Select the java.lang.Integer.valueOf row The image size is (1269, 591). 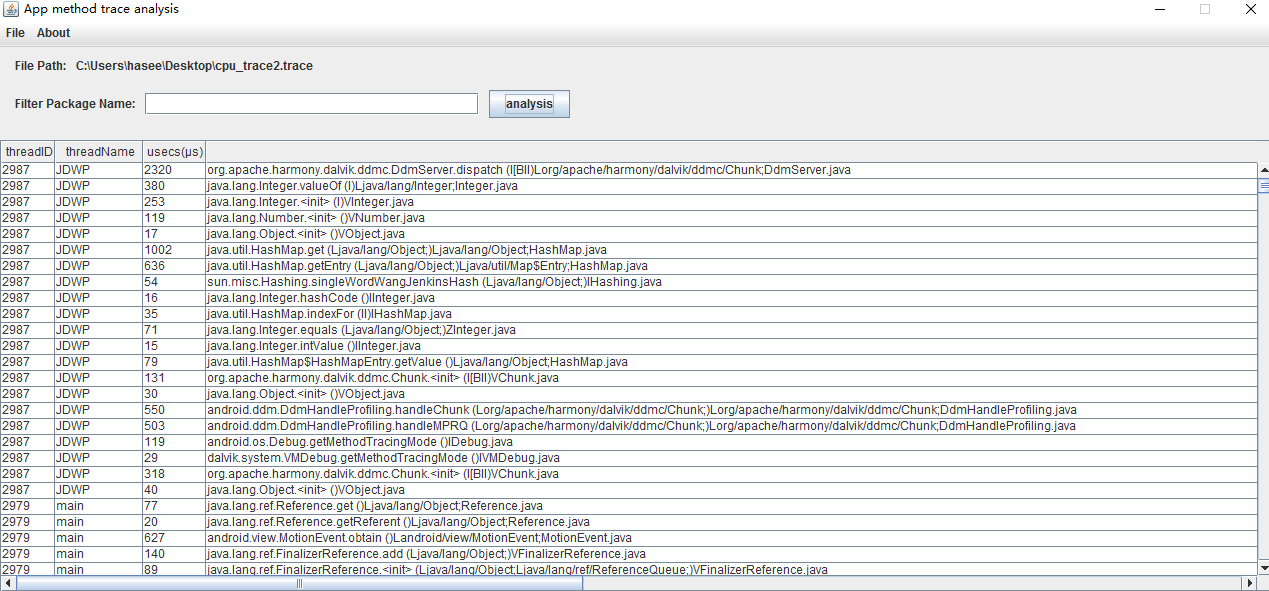(628, 186)
